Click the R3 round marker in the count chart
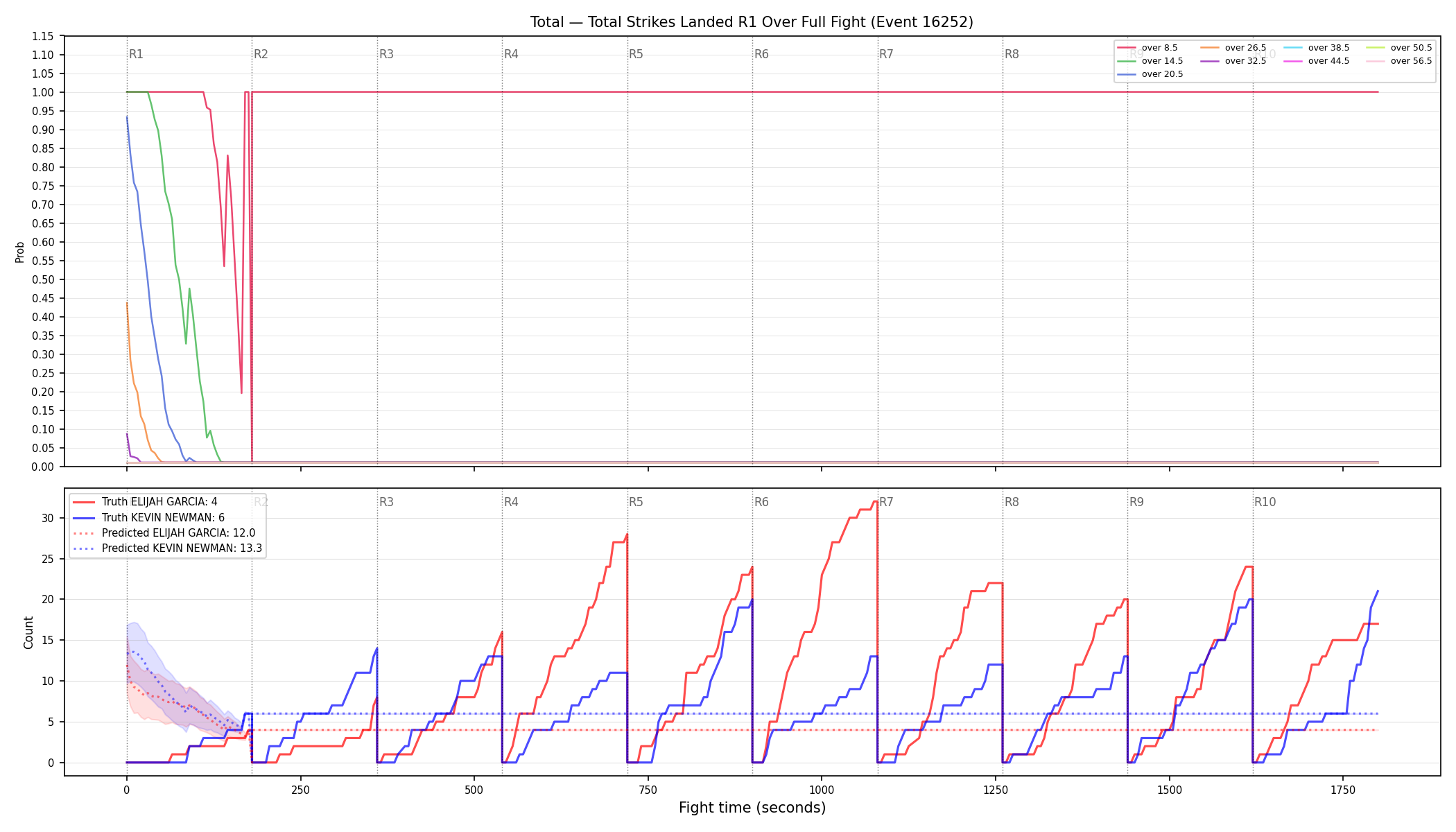Viewport: 1456px width, 832px height. pos(386,502)
